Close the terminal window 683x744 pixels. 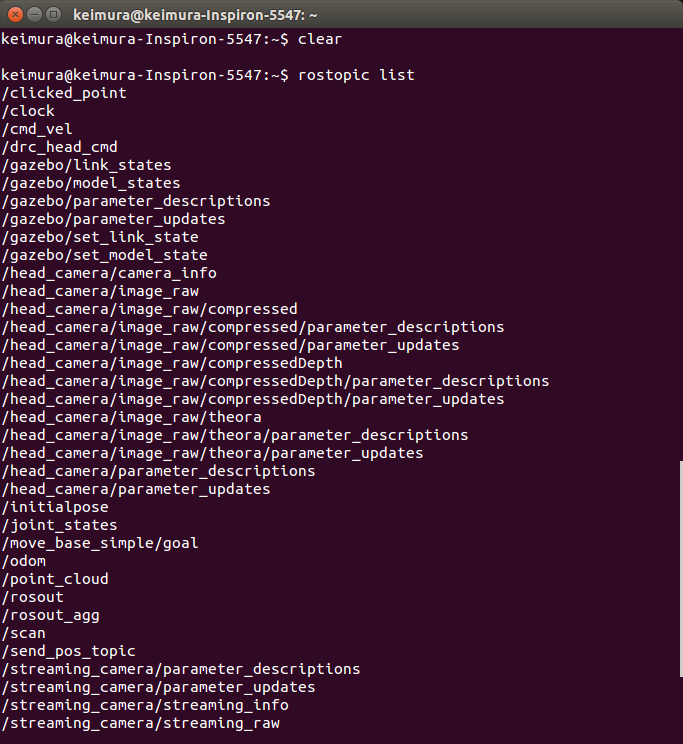[x=15, y=15]
